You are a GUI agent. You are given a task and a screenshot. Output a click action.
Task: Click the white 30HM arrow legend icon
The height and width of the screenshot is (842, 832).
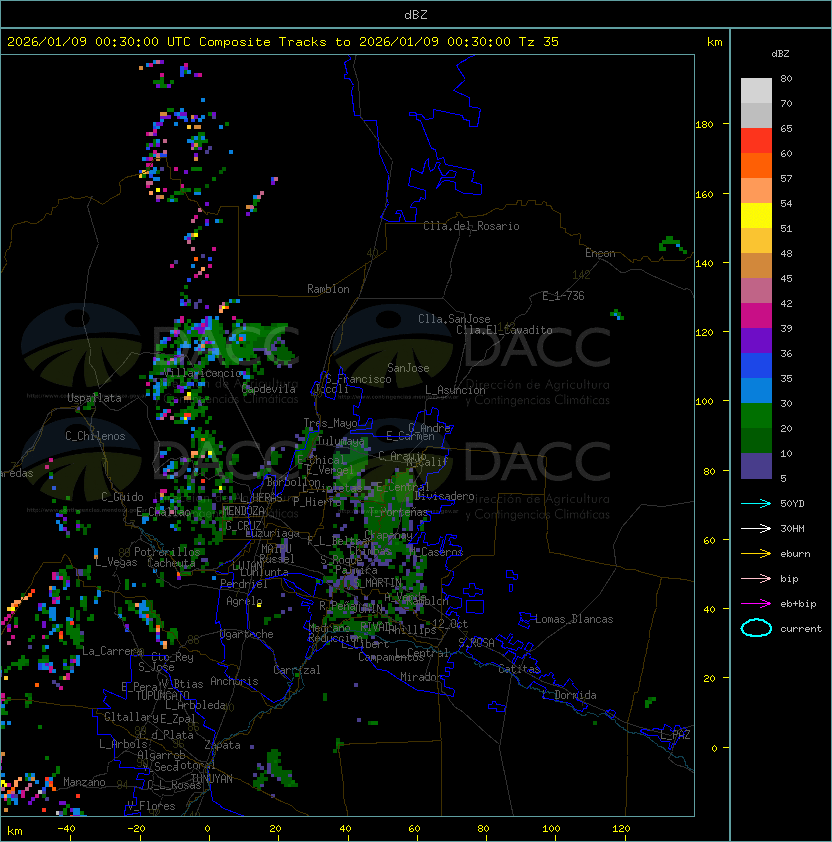click(756, 528)
